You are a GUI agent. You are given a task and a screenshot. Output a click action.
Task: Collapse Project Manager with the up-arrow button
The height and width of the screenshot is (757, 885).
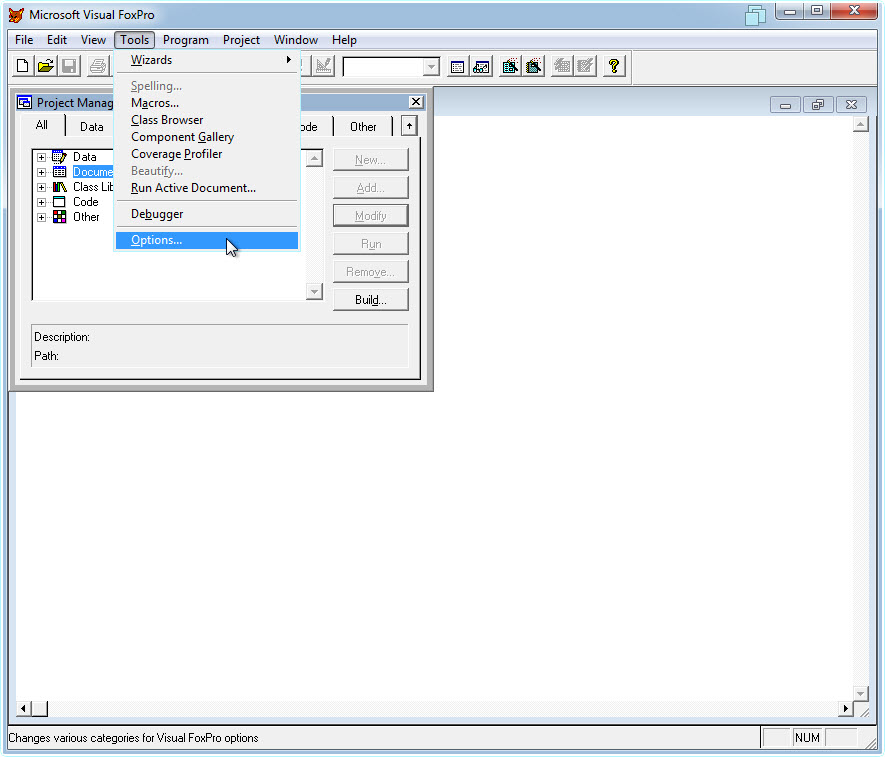409,126
